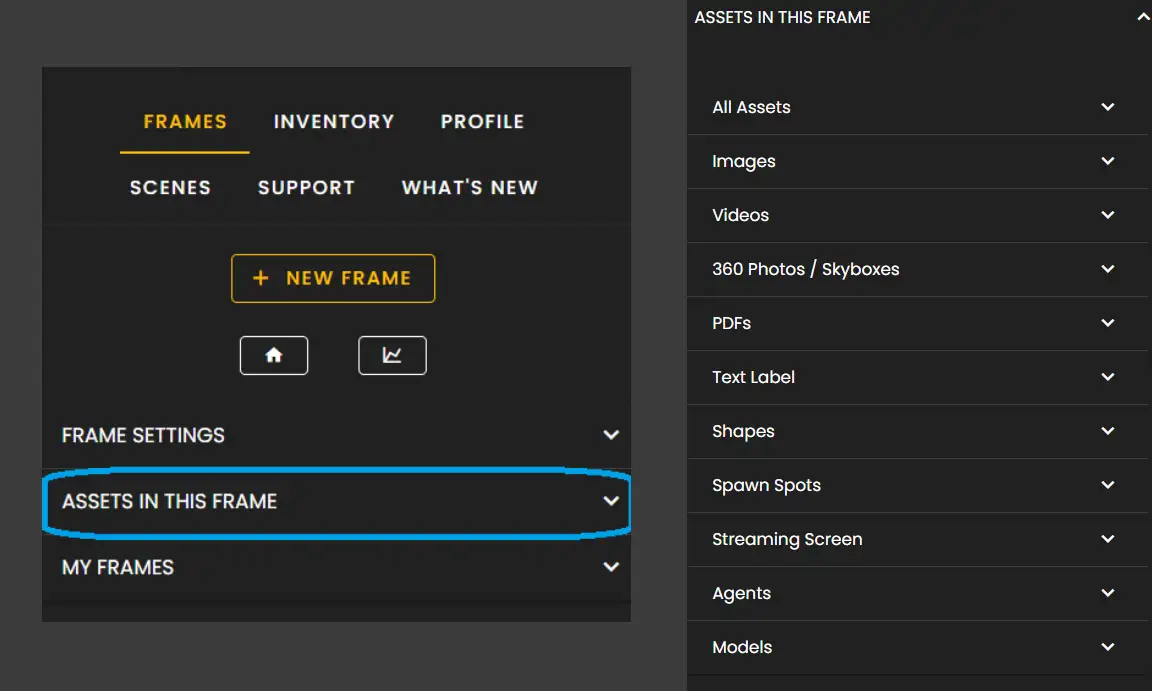Open the WHAT'S NEW tab
Image resolution: width=1152 pixels, height=691 pixels.
click(469, 187)
